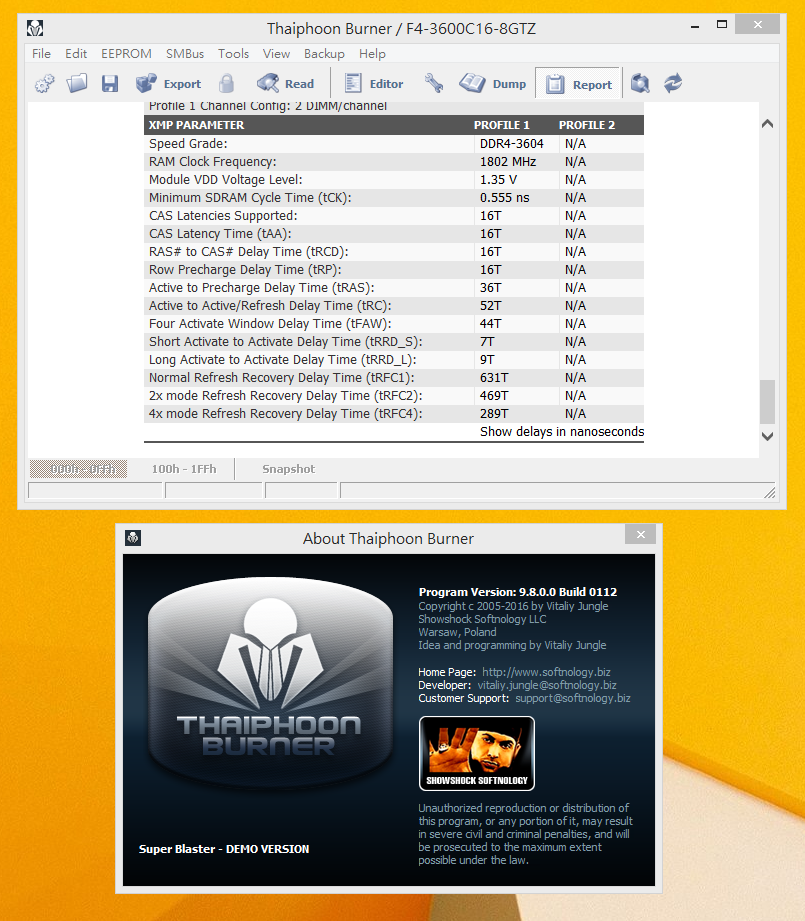Open the SMBus menu
This screenshot has width=805, height=921.
[185, 54]
